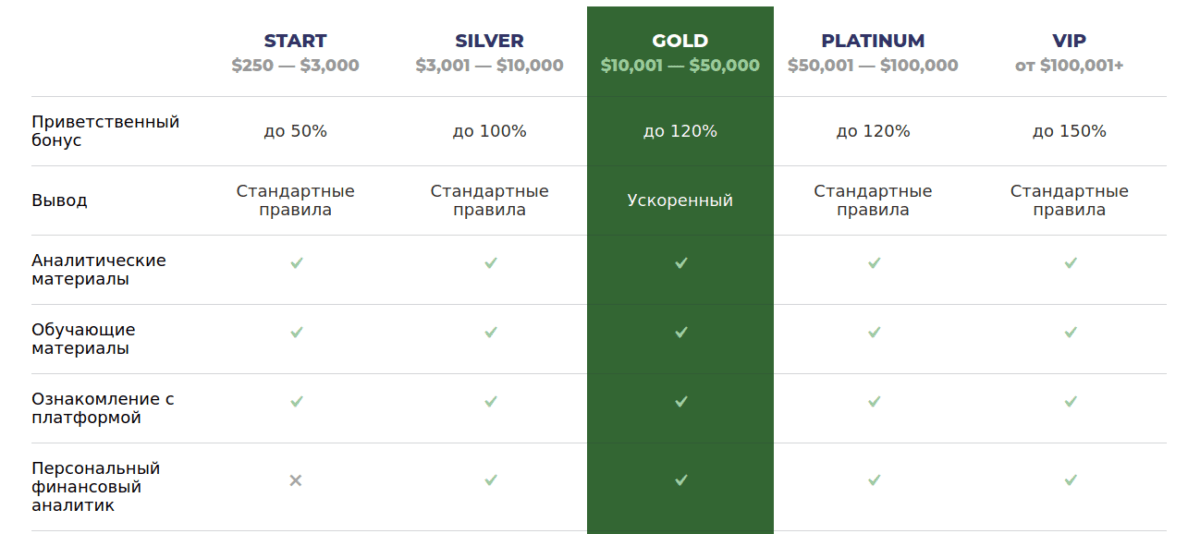Viewport: 1200px width, 534px height.
Task: Click the VIP checkmark for Персональный финансовый аналитик
Action: click(x=1070, y=481)
